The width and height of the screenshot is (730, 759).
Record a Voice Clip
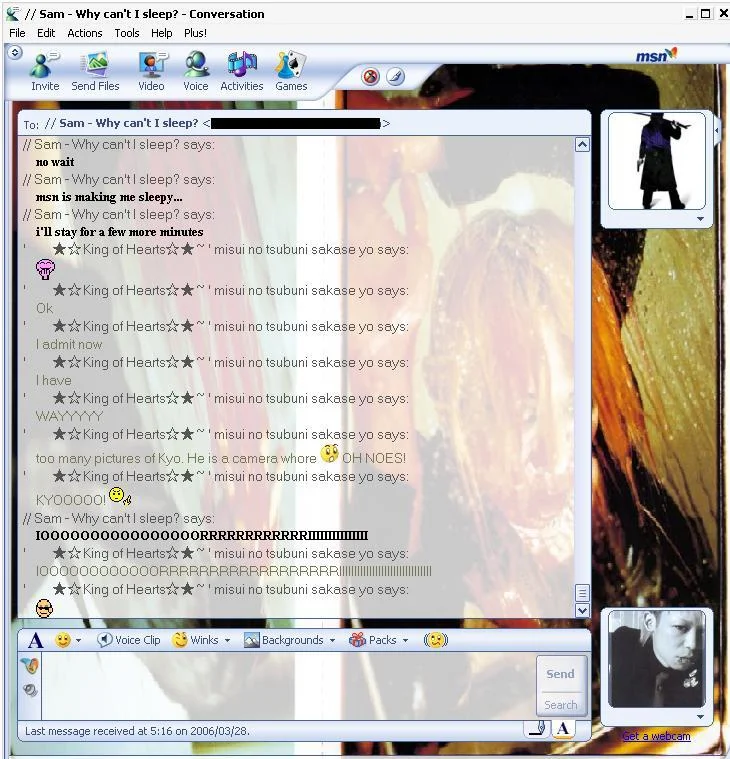129,640
